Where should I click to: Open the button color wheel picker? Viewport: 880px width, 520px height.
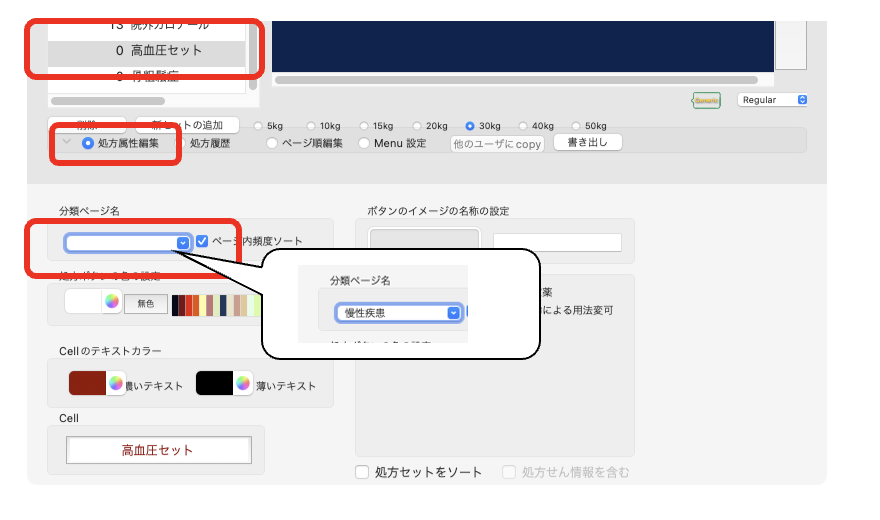pyautogui.click(x=111, y=302)
